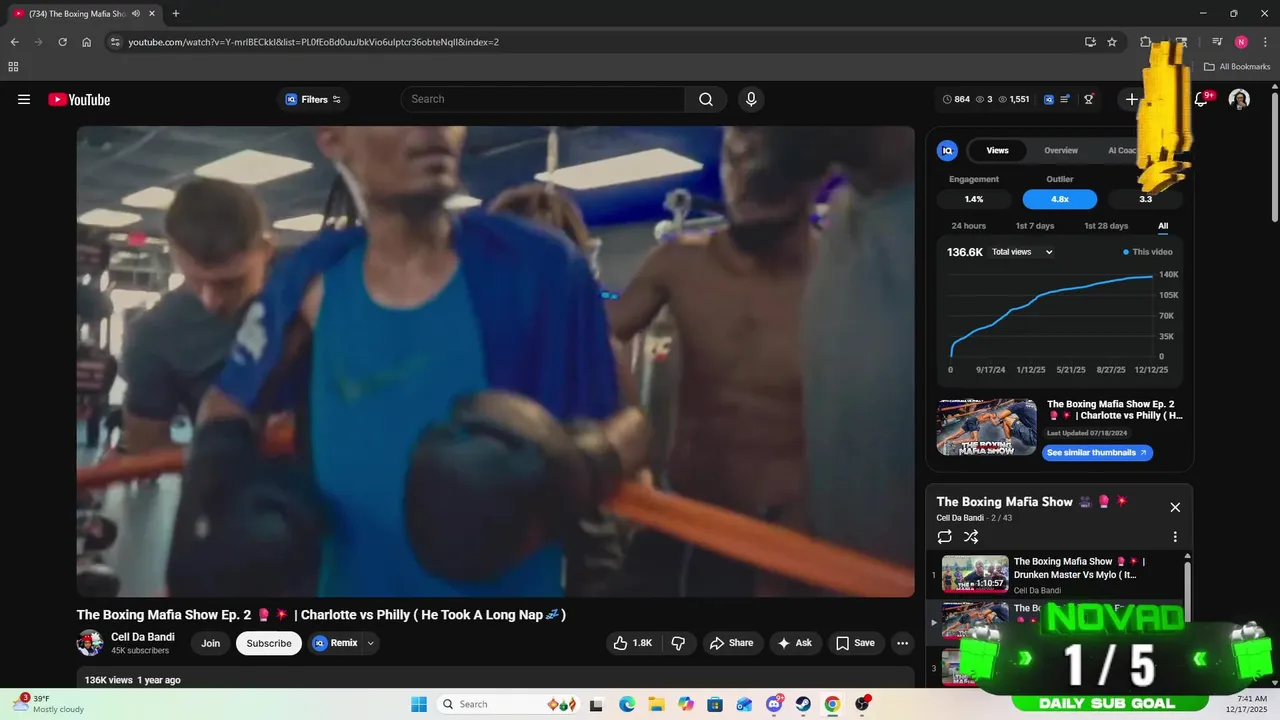
Task: Share the video
Action: pyautogui.click(x=731, y=643)
